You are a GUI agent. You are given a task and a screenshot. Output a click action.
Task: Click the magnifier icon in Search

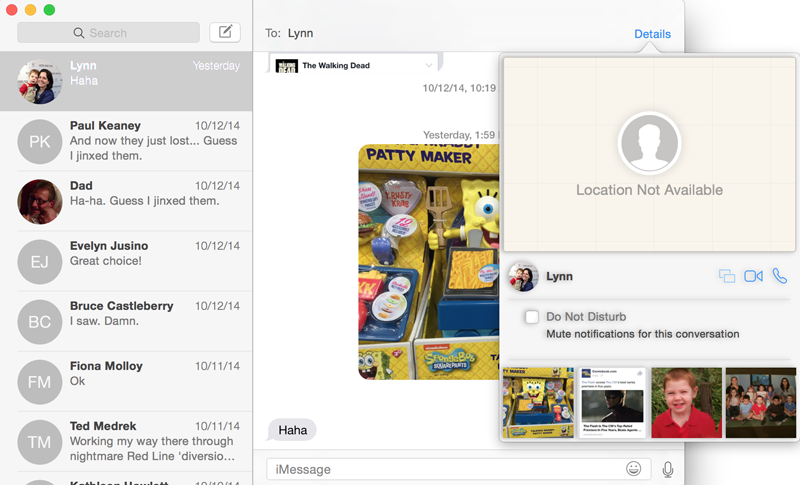tap(79, 33)
